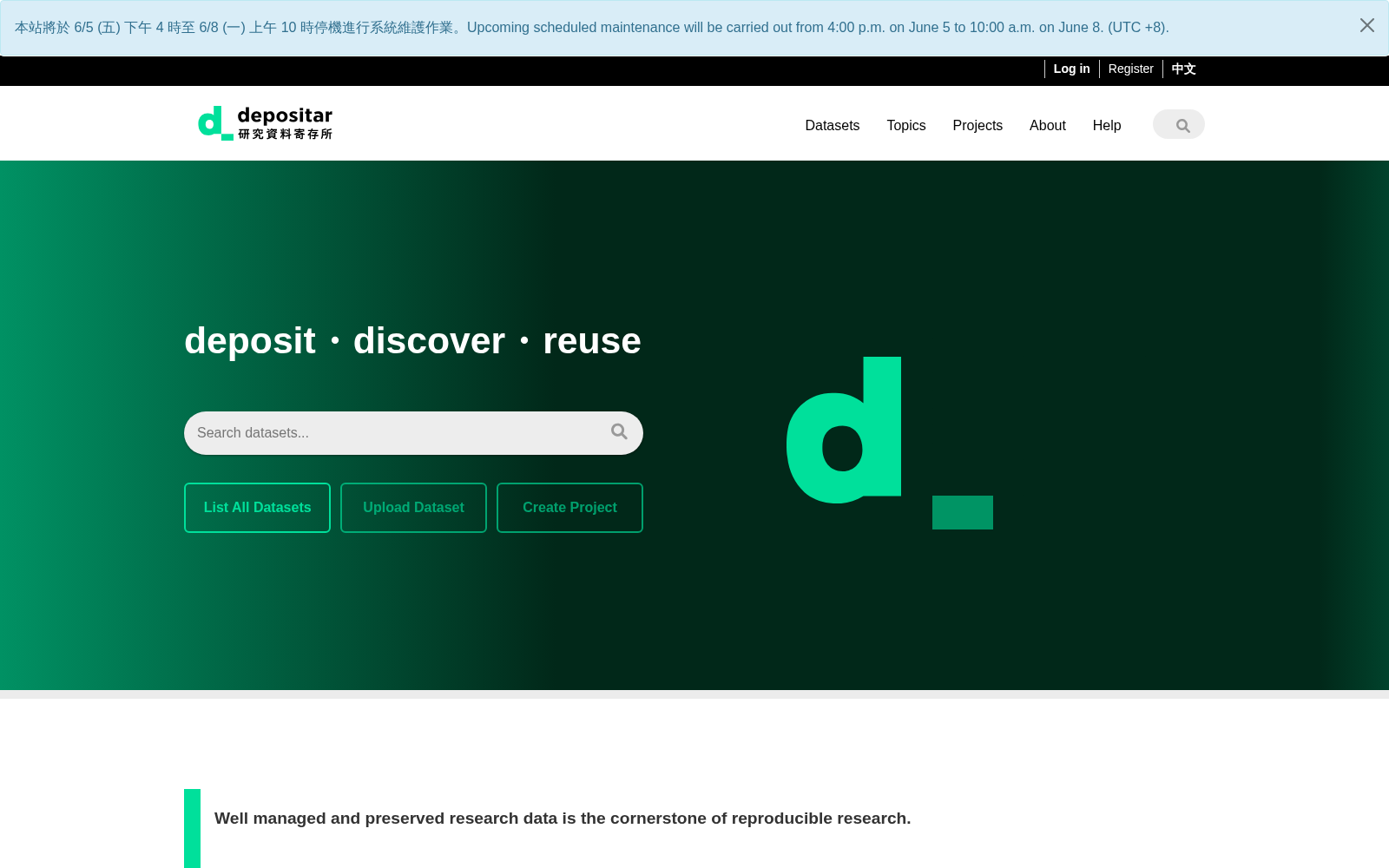
Task: Select the Upload Dataset button
Action: click(x=413, y=508)
